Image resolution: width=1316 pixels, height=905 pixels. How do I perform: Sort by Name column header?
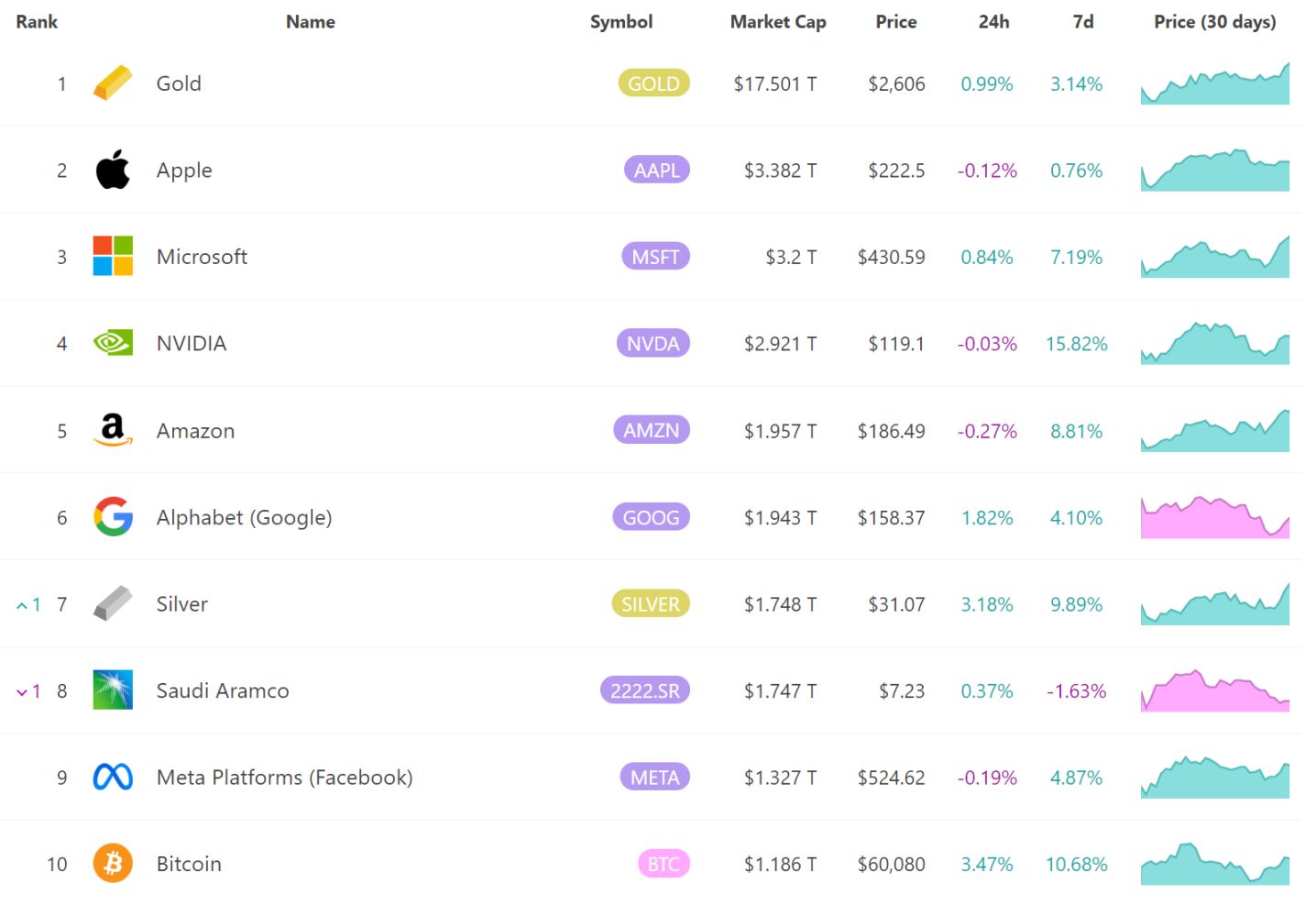(311, 22)
